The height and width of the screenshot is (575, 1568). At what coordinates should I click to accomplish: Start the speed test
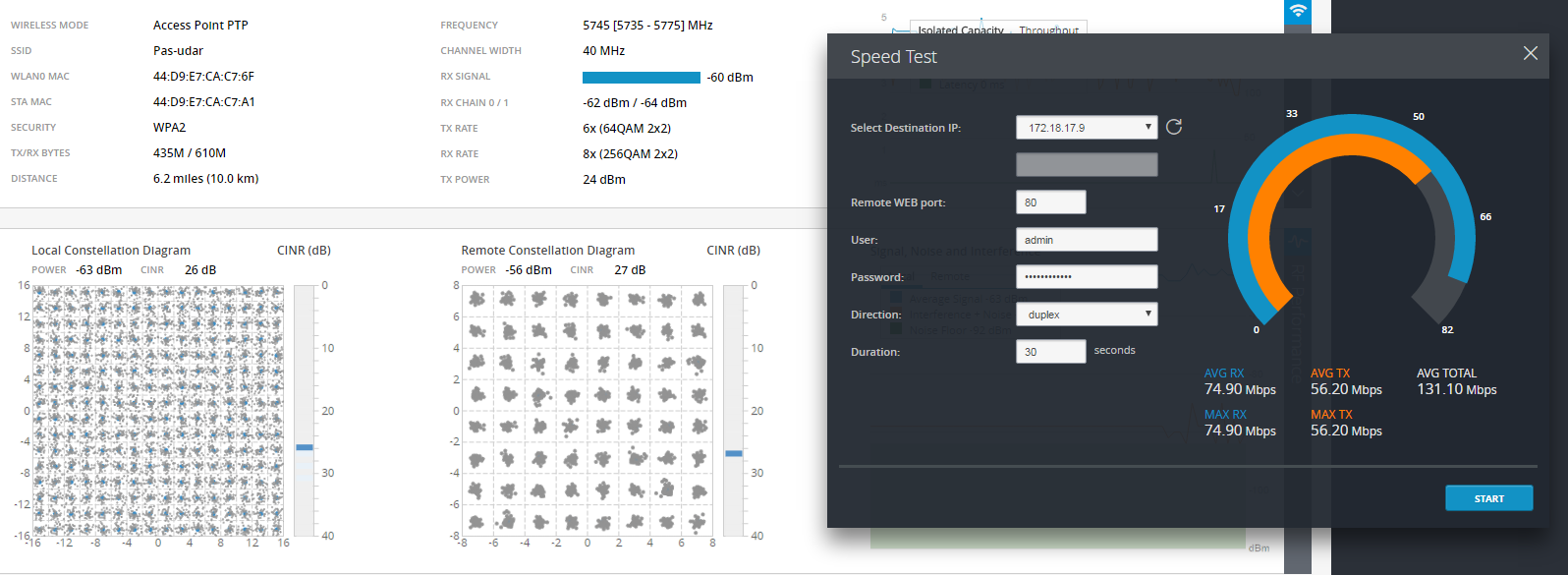(1488, 498)
